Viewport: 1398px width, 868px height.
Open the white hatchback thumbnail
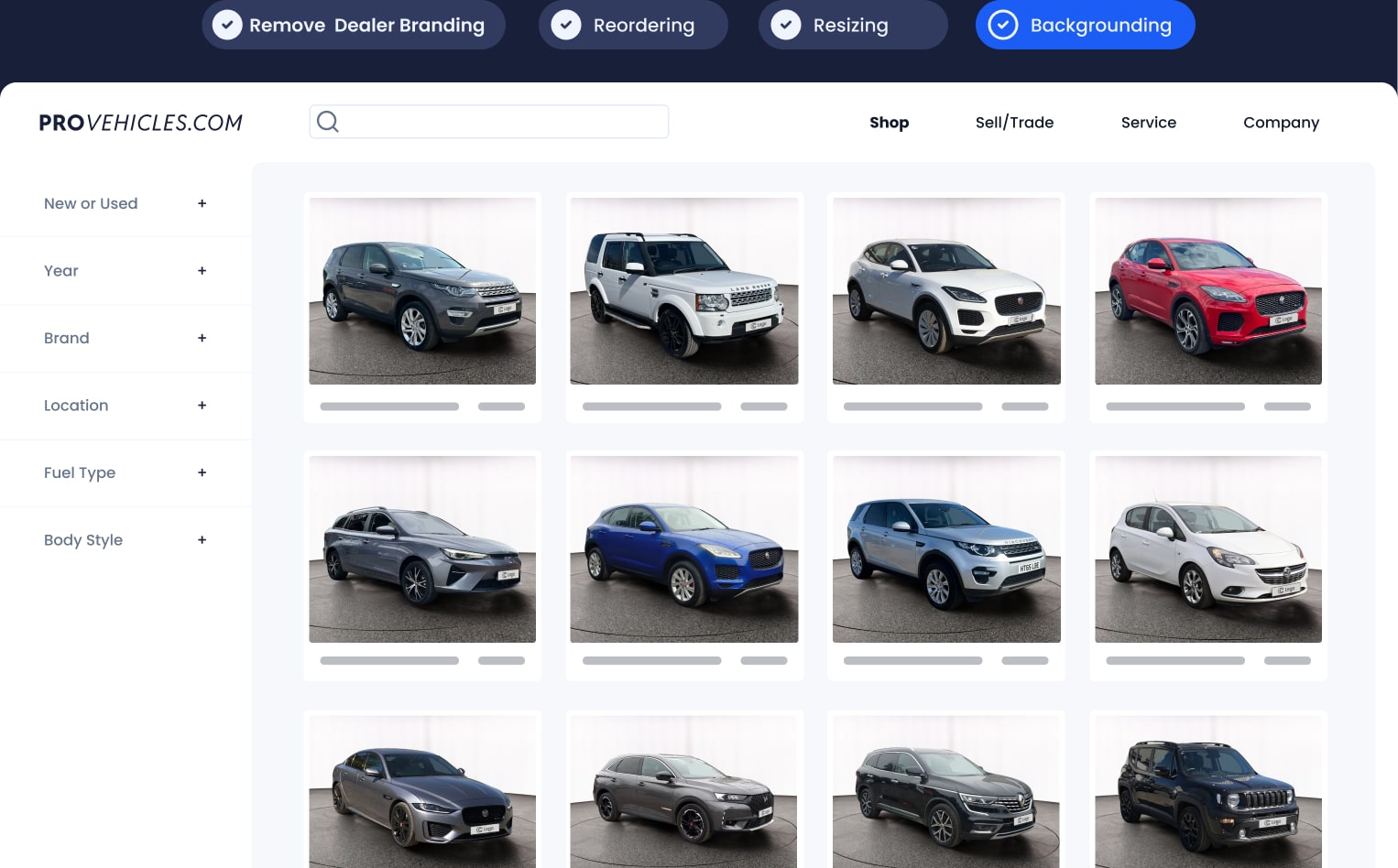click(x=1208, y=549)
